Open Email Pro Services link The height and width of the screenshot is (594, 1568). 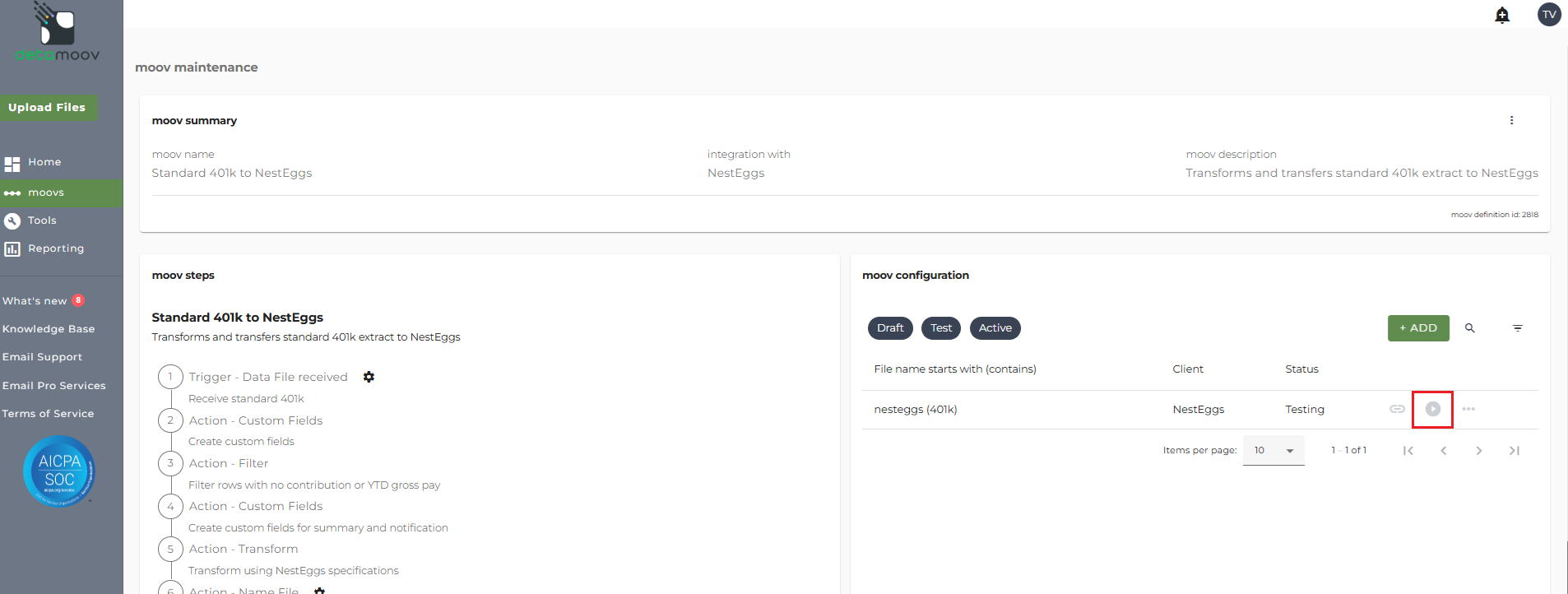click(54, 386)
